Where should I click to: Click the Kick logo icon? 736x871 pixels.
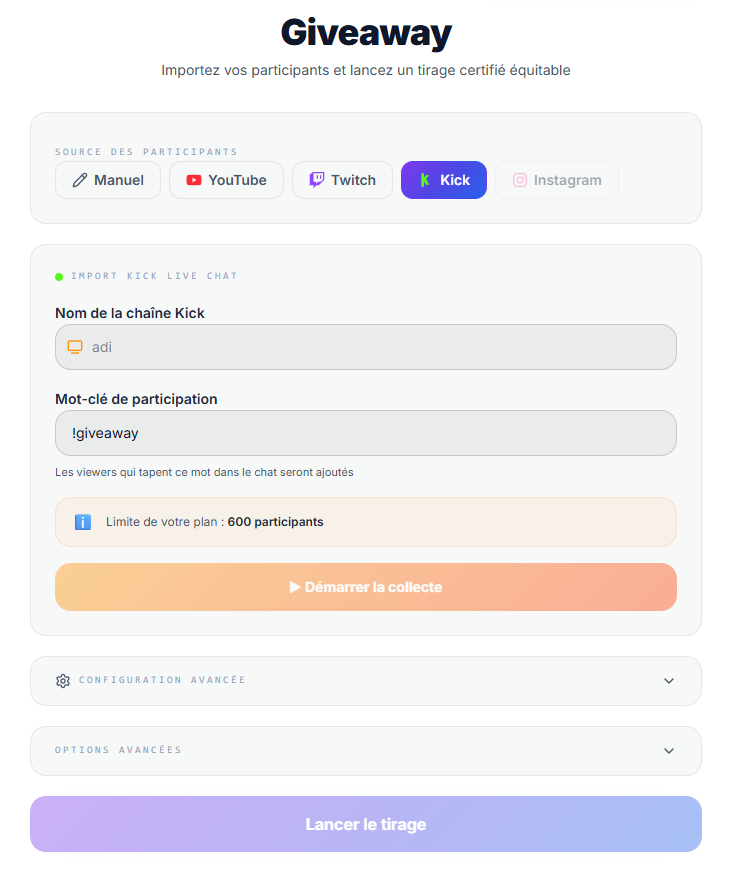tap(425, 180)
